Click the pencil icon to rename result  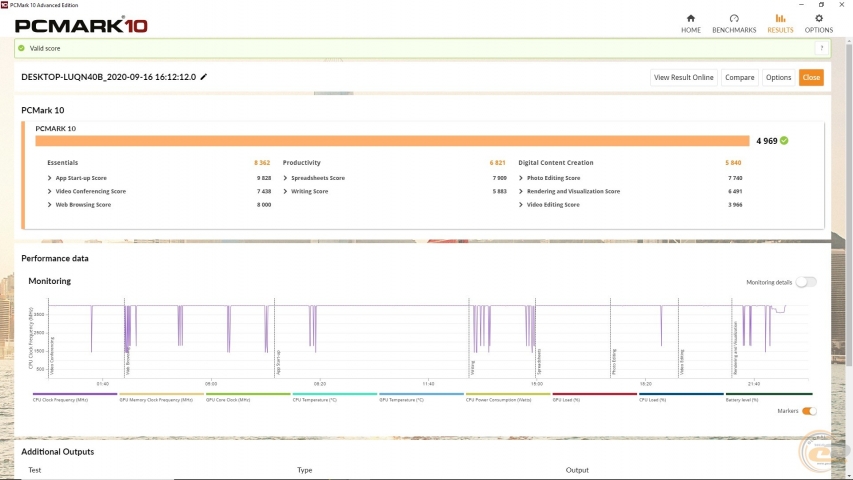[x=204, y=77]
